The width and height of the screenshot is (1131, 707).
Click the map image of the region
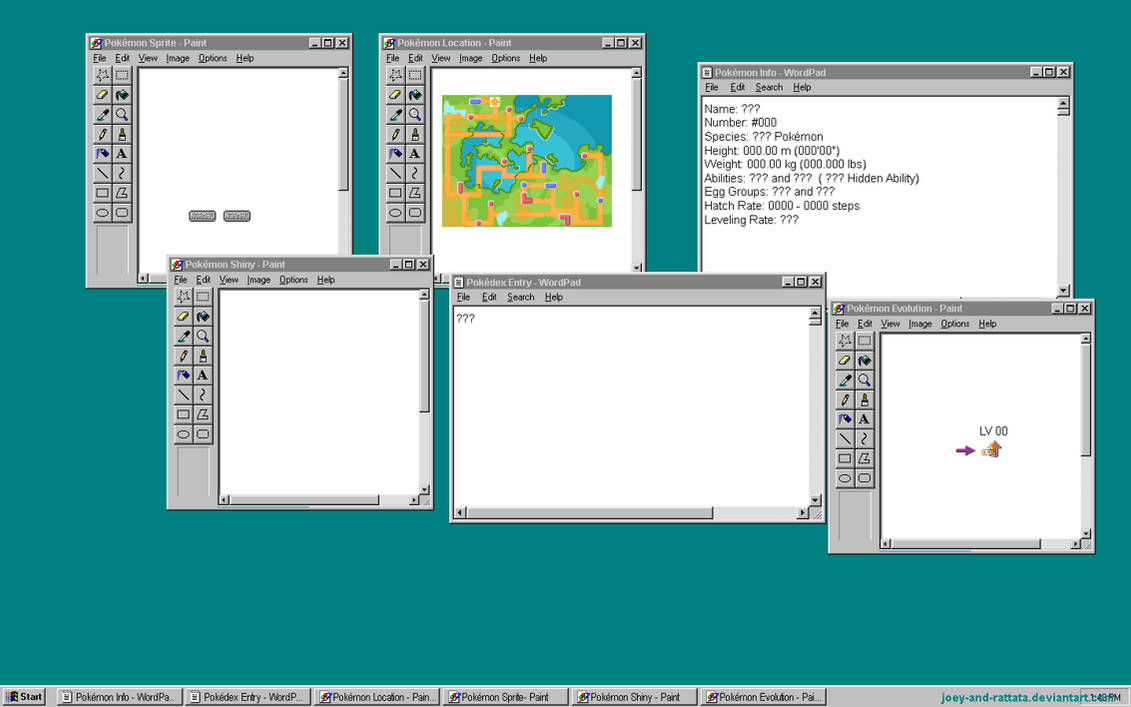click(527, 160)
